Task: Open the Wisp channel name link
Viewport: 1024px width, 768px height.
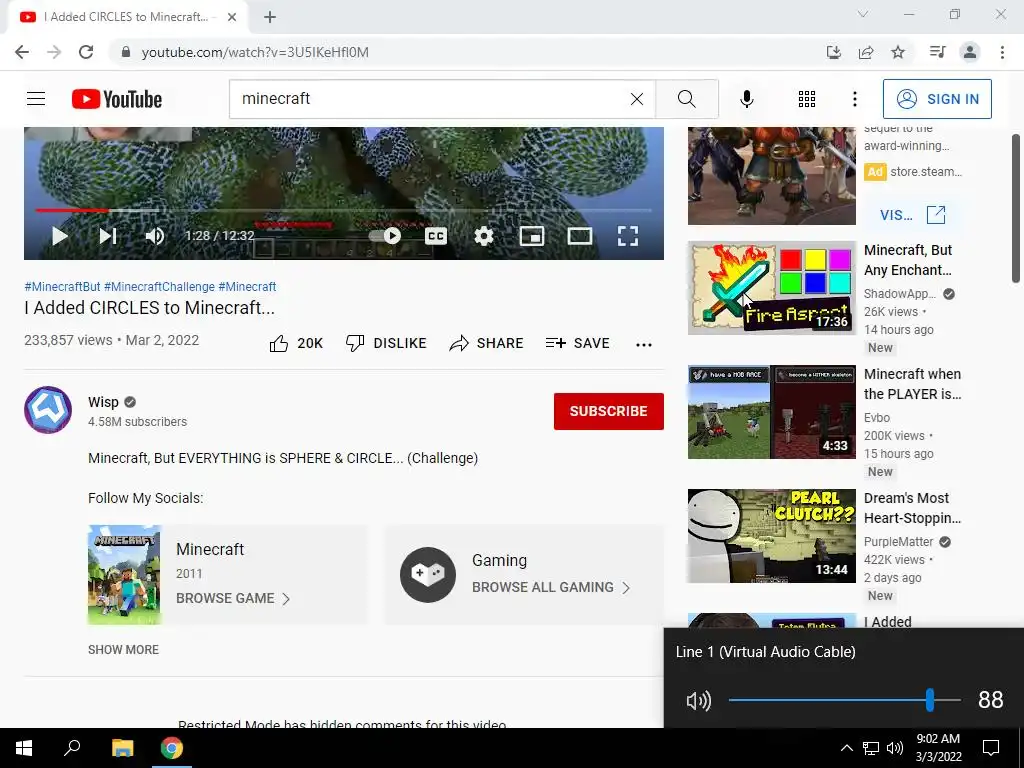Action: (x=103, y=402)
